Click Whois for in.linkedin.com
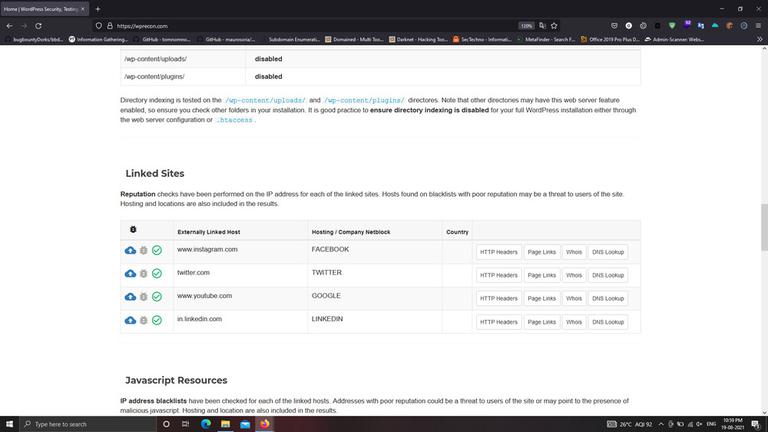 coord(574,322)
